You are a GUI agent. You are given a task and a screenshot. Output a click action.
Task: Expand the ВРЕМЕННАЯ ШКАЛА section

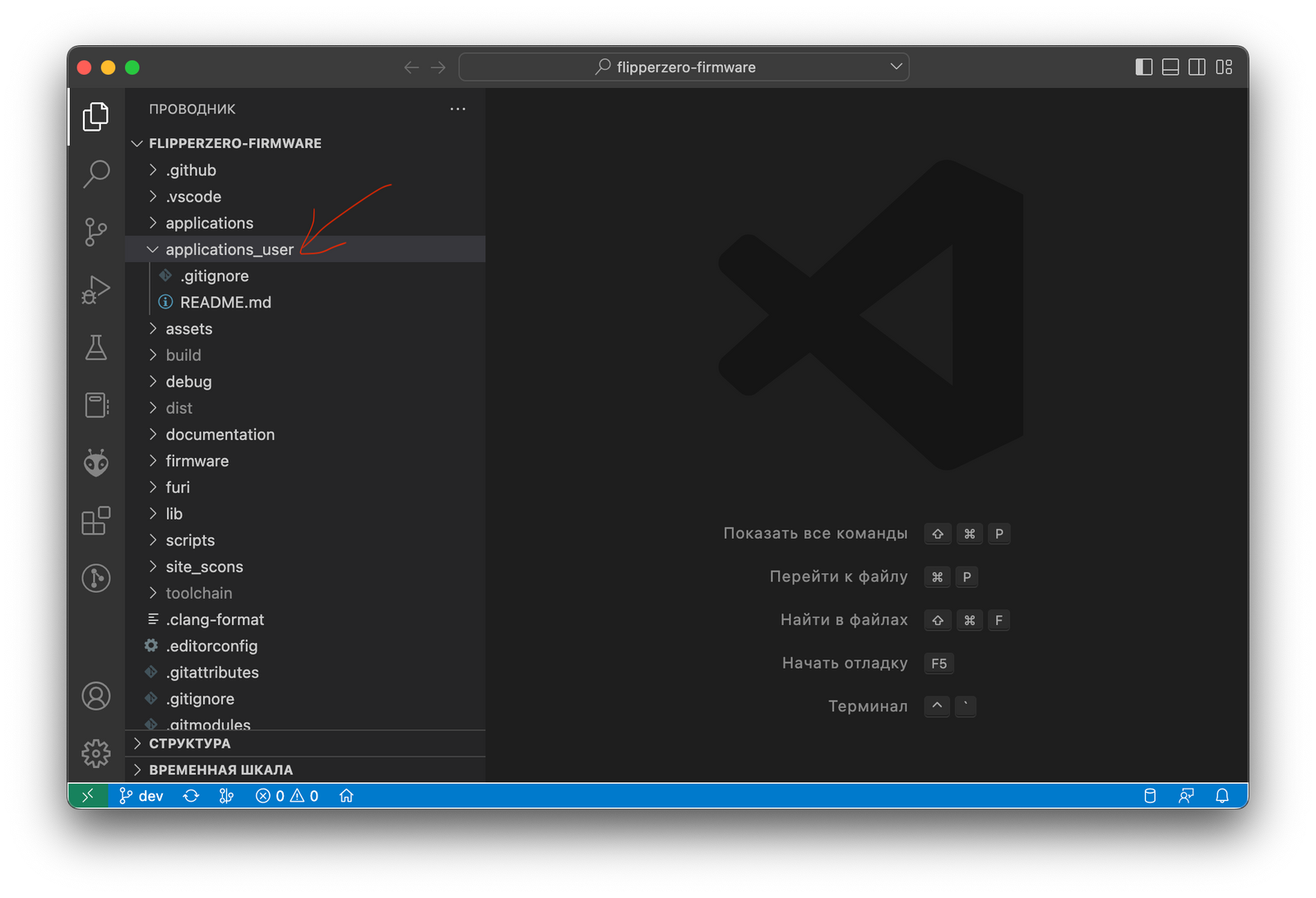(x=305, y=770)
